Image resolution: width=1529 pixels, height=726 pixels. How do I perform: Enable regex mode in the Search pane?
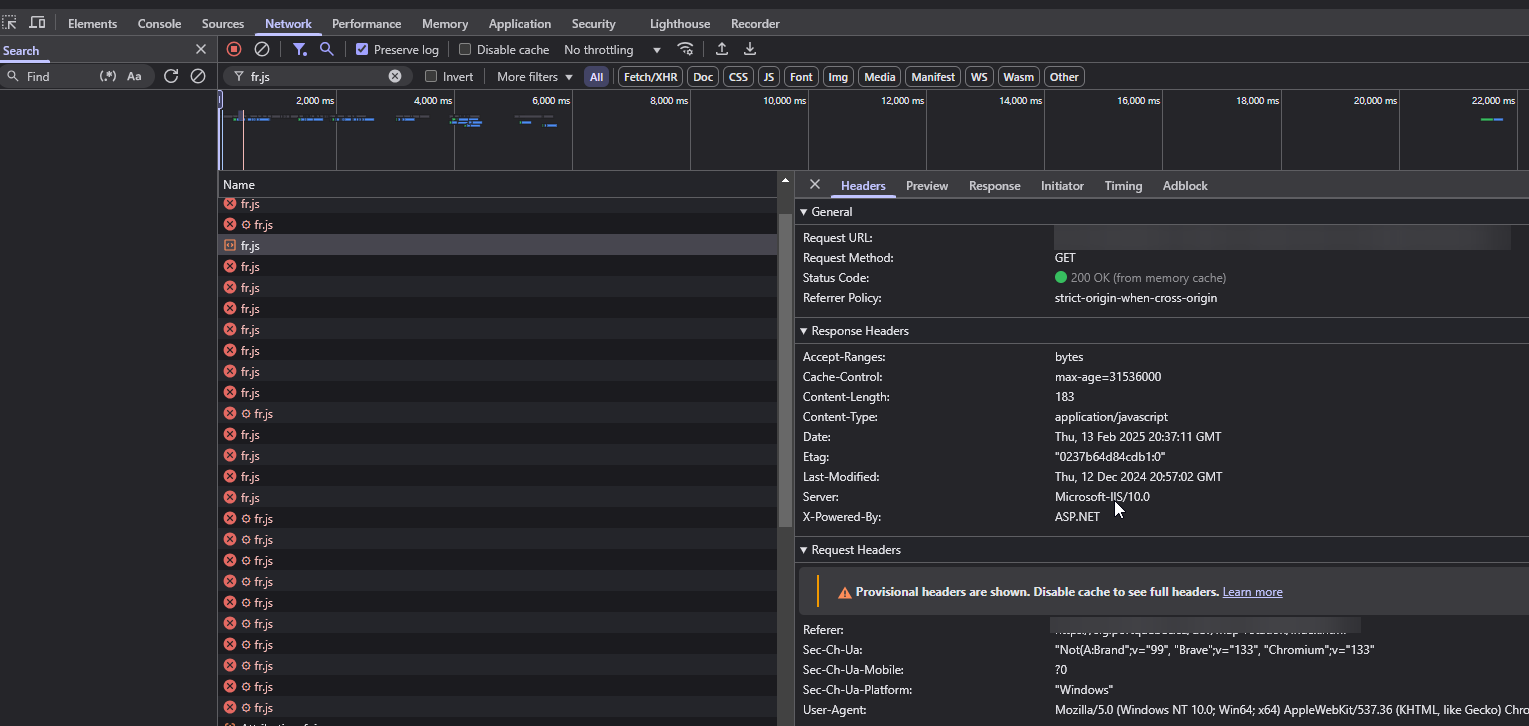(x=107, y=76)
